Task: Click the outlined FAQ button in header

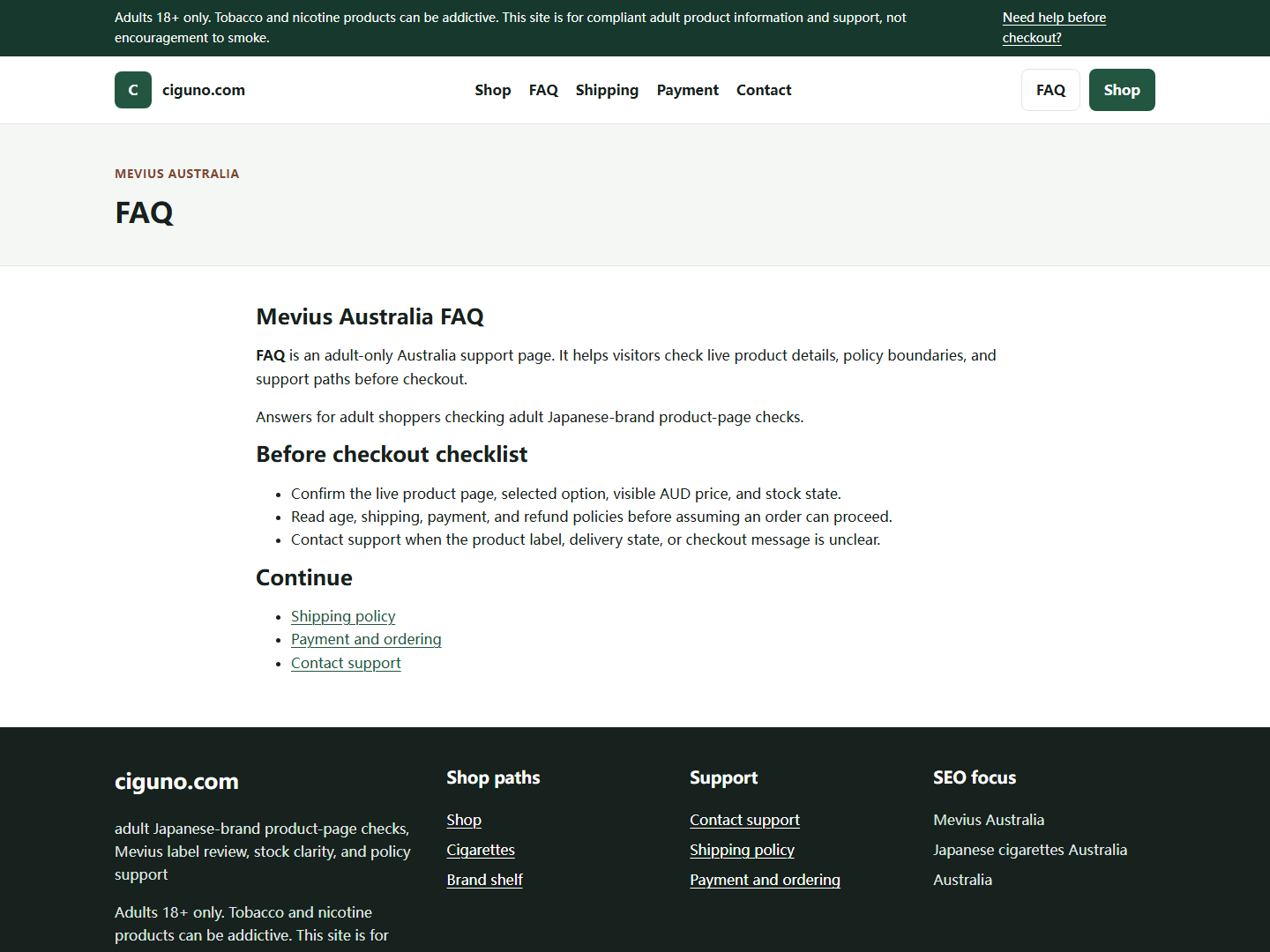Action: [1050, 90]
